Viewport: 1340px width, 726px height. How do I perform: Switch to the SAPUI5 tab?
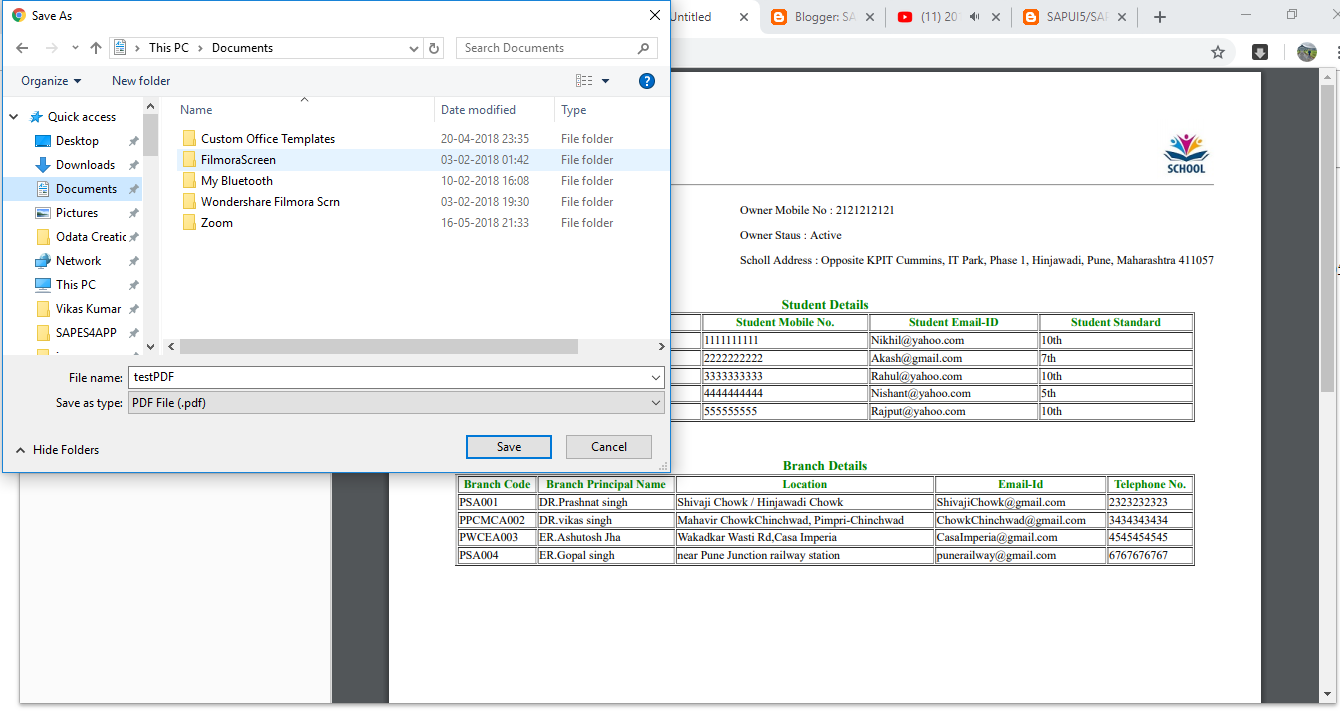click(1075, 17)
